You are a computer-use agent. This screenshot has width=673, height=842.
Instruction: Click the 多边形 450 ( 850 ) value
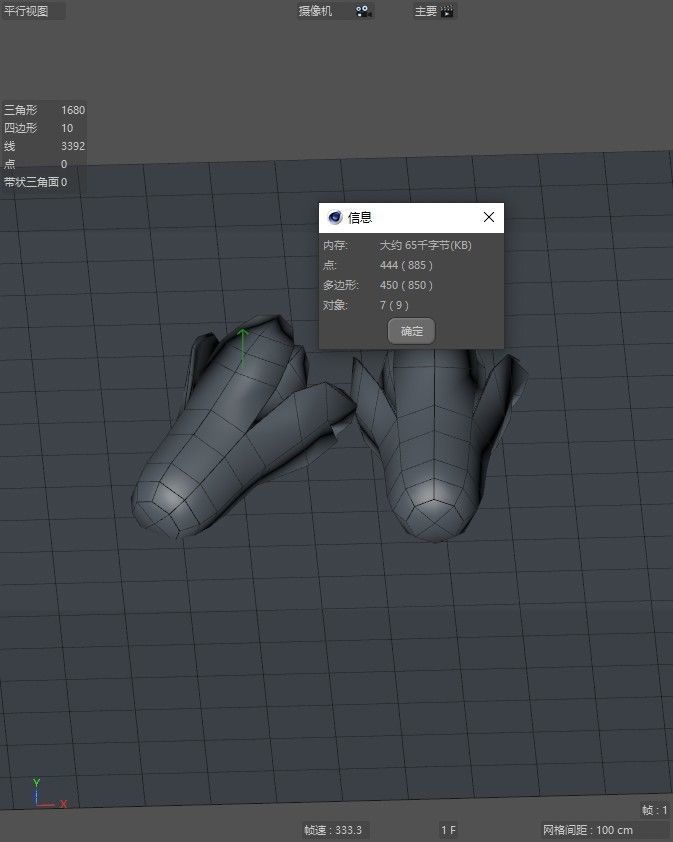406,285
